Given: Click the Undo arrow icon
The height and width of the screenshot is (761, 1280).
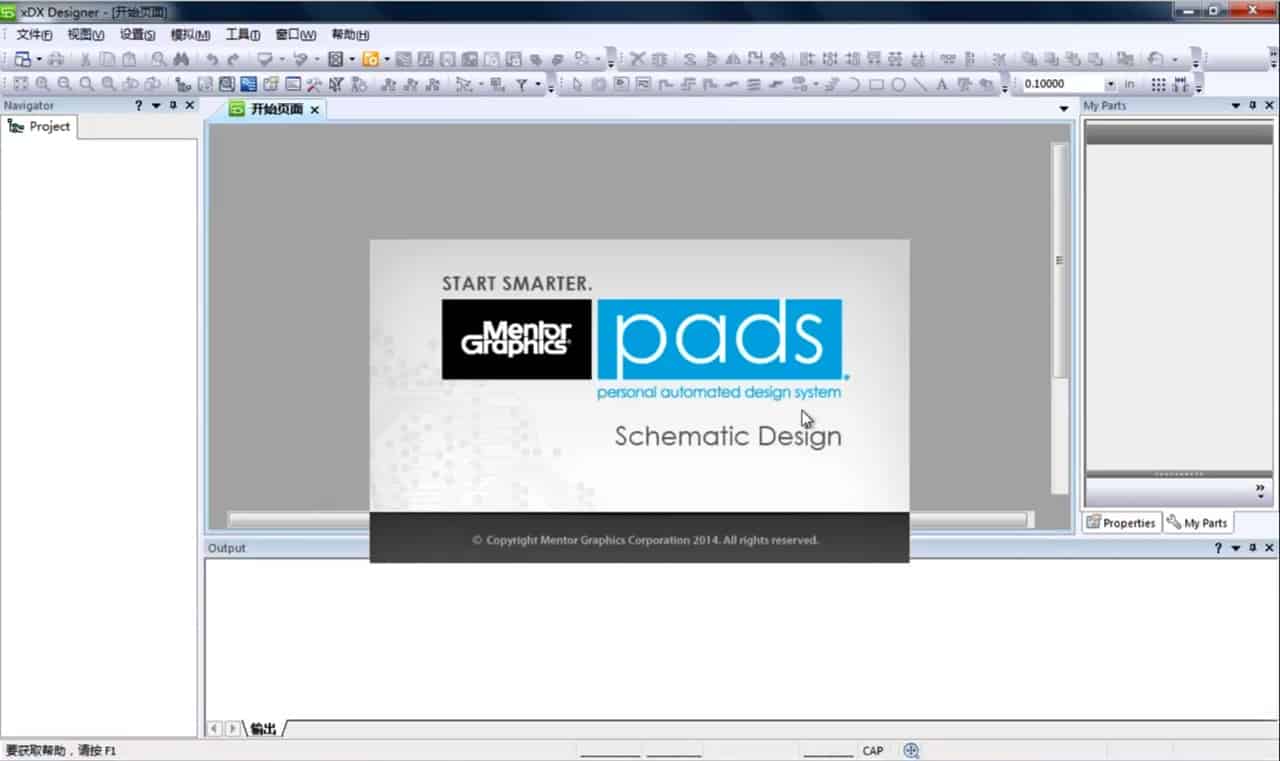Looking at the screenshot, I should (x=212, y=60).
